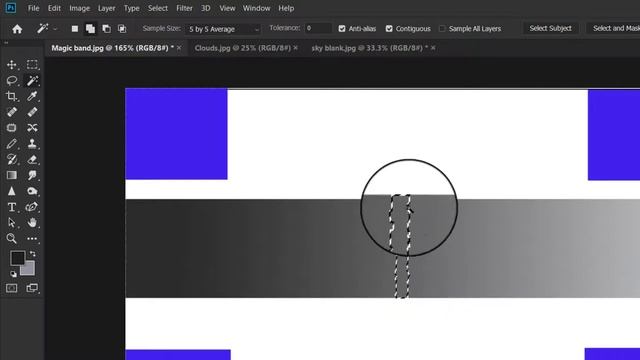The width and height of the screenshot is (640, 360).
Task: Choose Add to Selection mode
Action: coord(90,29)
